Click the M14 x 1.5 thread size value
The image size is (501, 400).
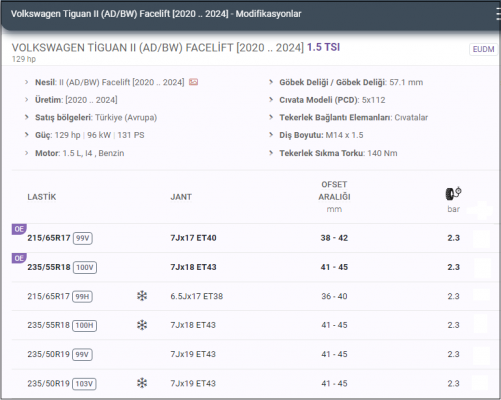344,135
